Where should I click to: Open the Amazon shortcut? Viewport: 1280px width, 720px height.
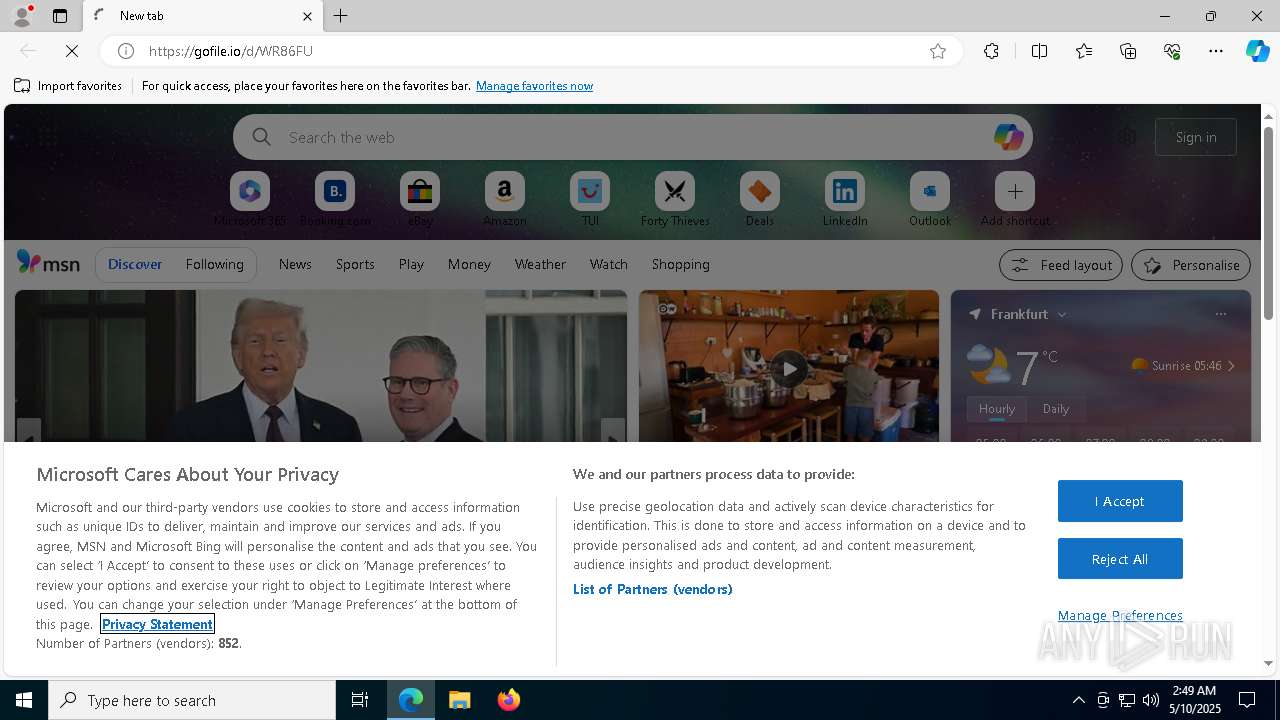point(505,199)
